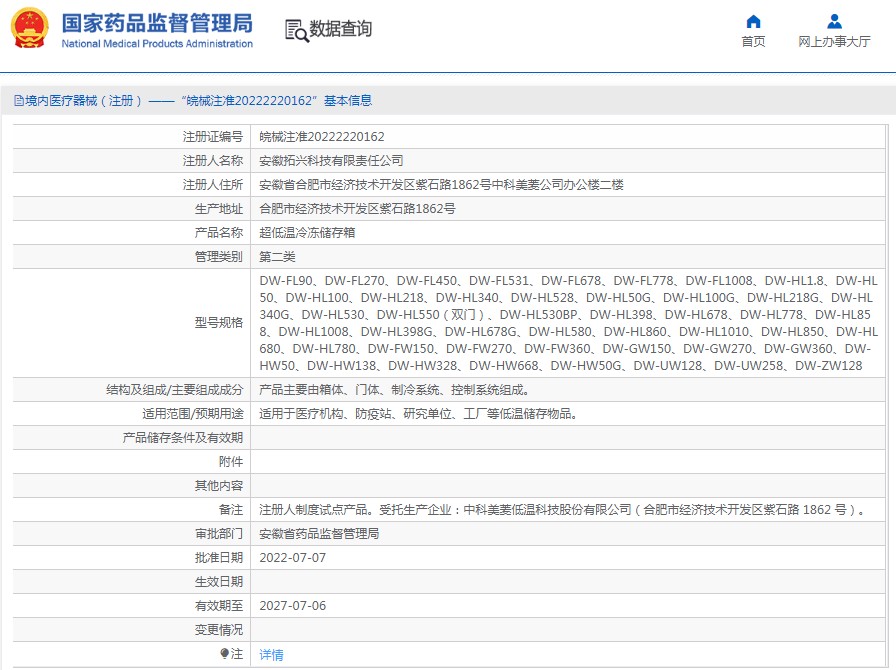The width and height of the screenshot is (896, 670).
Task: Go to 网上办事大厅 text link
Action: click(x=834, y=42)
